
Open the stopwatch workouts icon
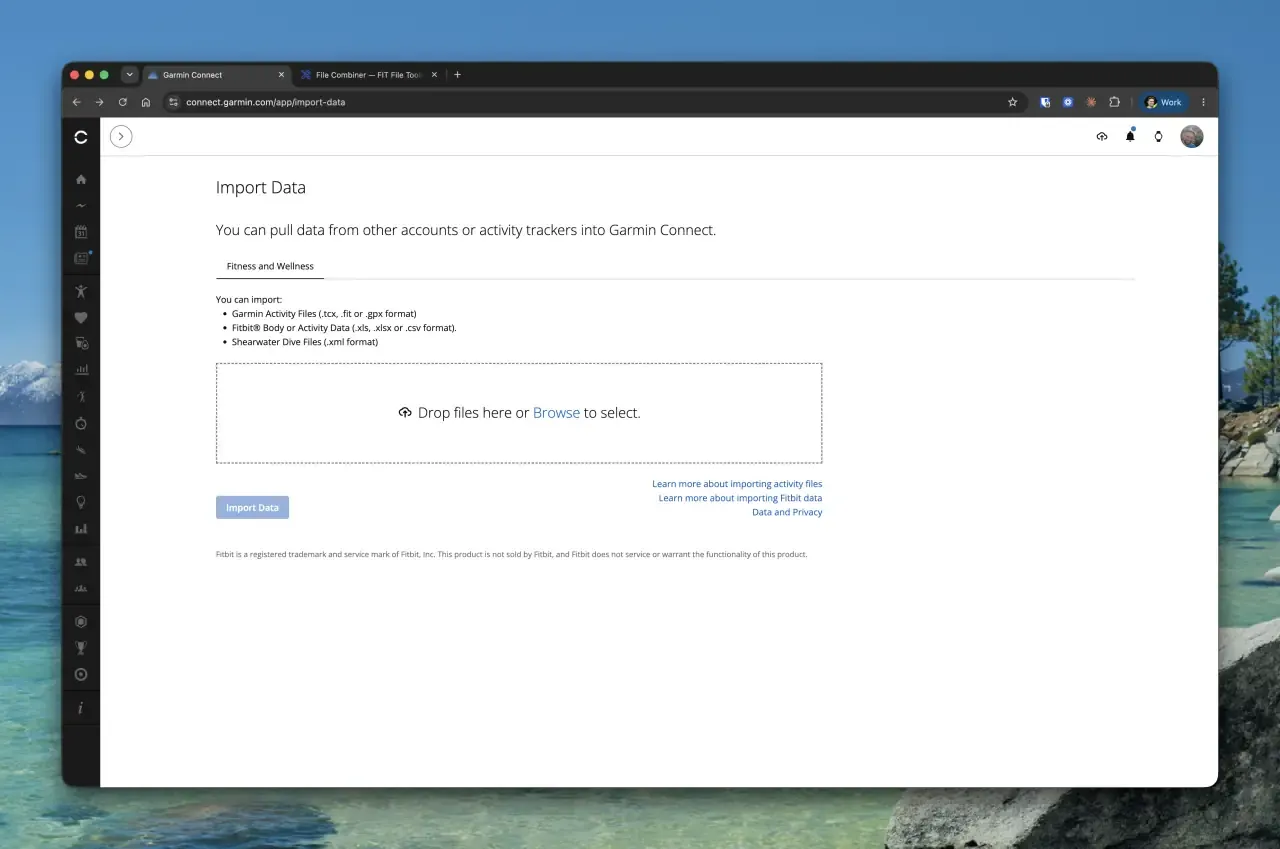pyautogui.click(x=81, y=423)
